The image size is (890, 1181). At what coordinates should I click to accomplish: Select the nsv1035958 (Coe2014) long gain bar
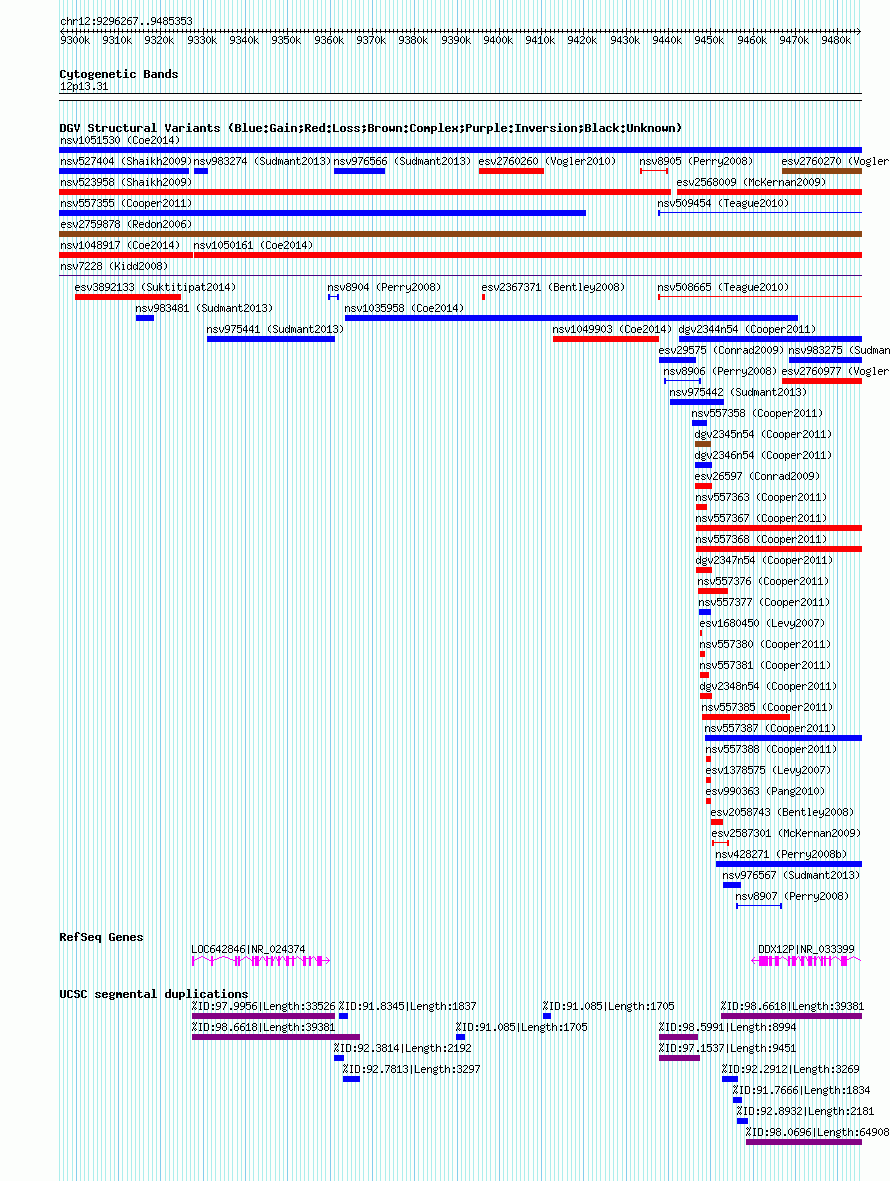tap(571, 319)
